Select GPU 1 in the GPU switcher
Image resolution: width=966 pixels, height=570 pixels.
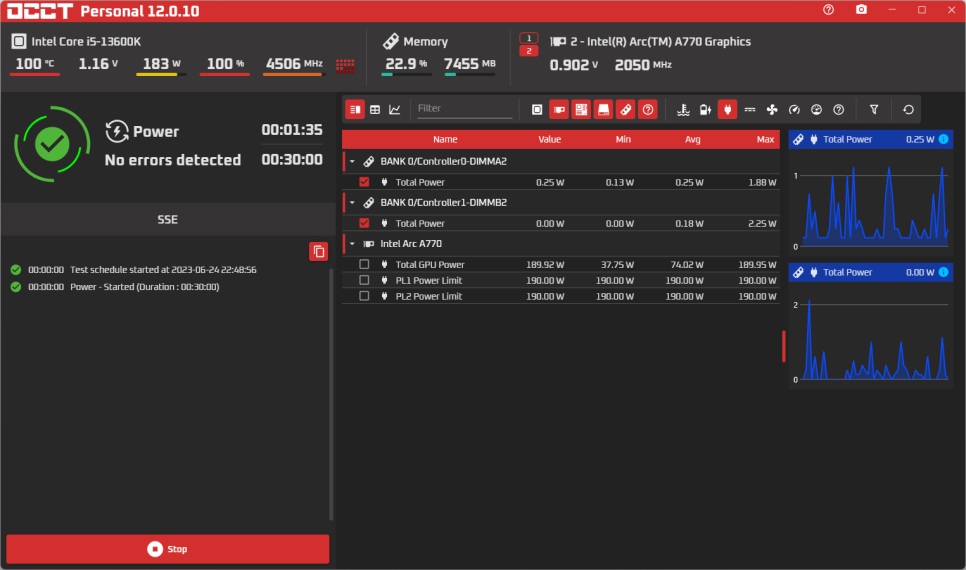529,38
